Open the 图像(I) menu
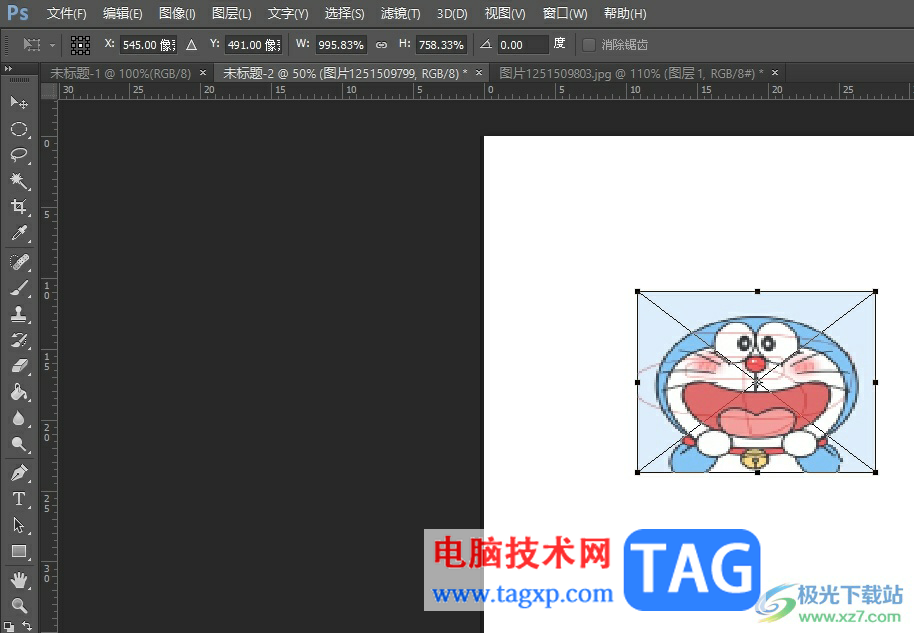 [177, 13]
